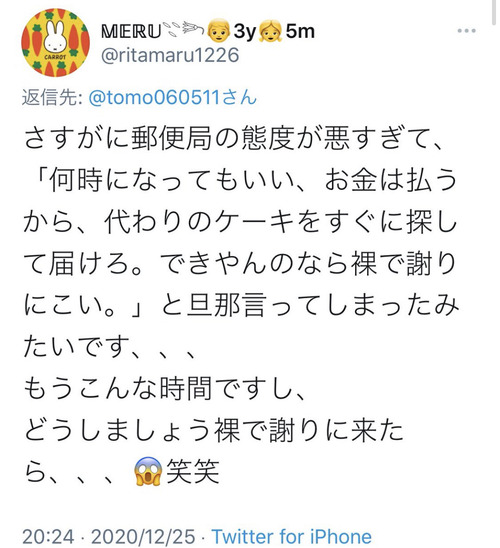The height and width of the screenshot is (548, 500).
Task: Open the @tomo060511 reply-to mention
Action: [x=173, y=97]
